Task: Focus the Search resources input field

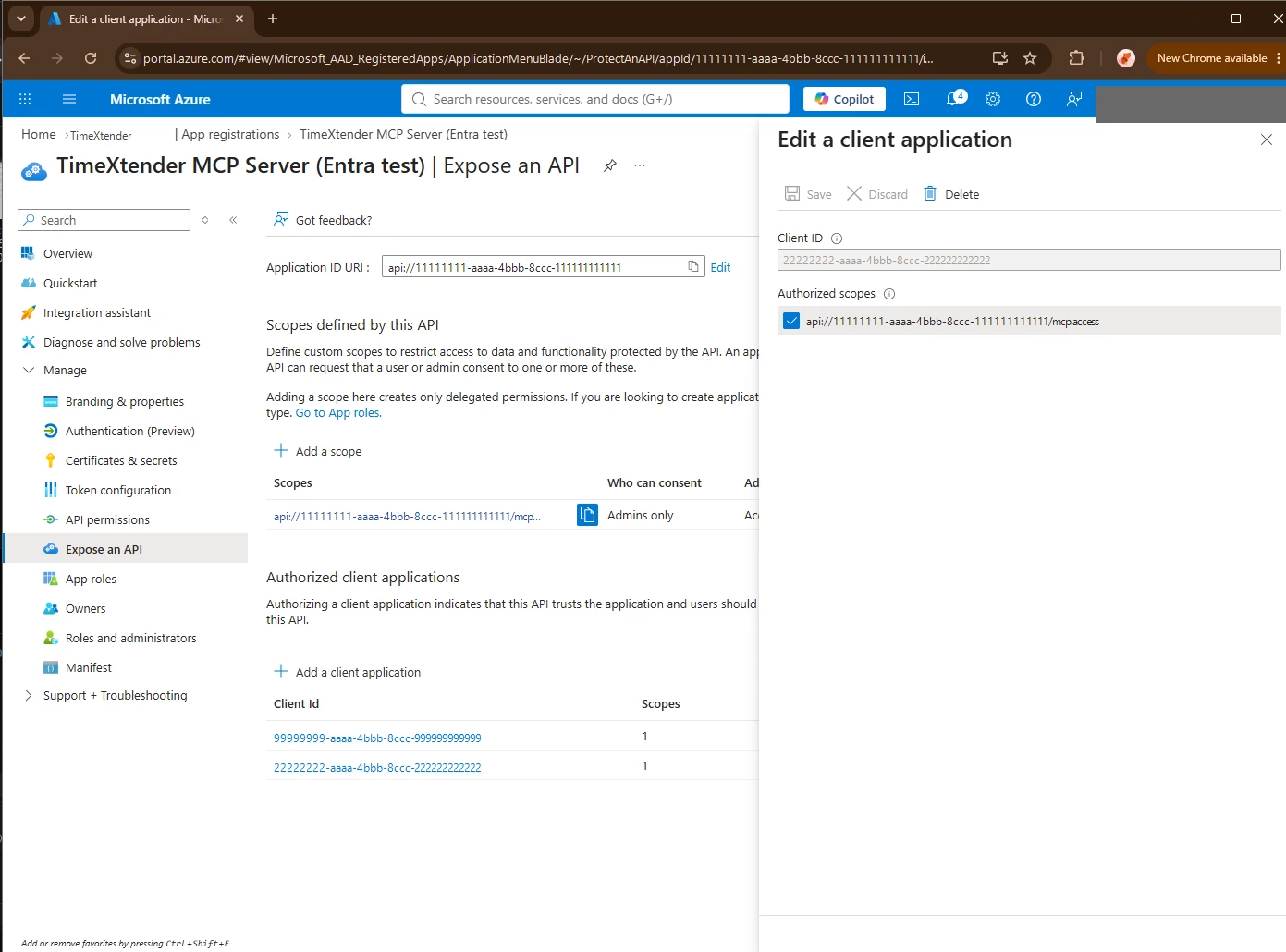Action: click(595, 99)
